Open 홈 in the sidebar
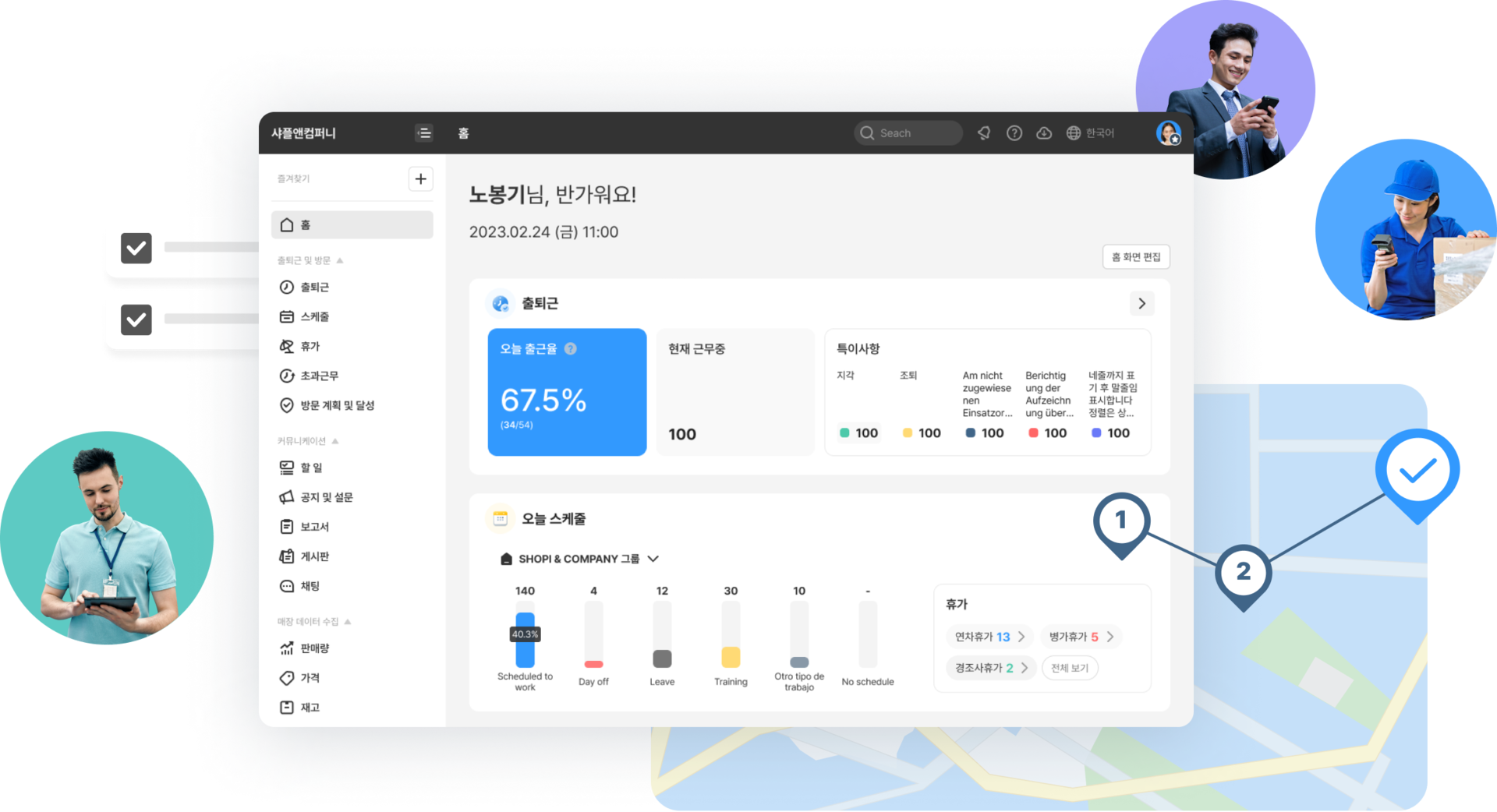Image resolution: width=1497 pixels, height=812 pixels. coord(352,224)
